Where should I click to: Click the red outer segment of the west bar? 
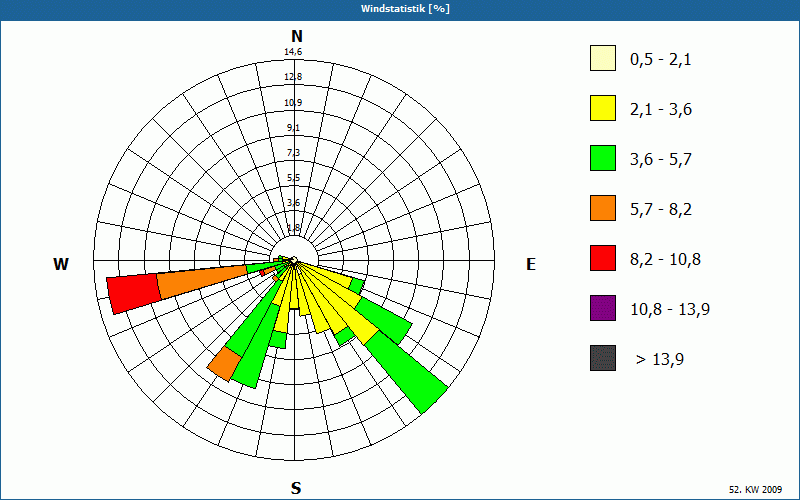pyautogui.click(x=134, y=293)
